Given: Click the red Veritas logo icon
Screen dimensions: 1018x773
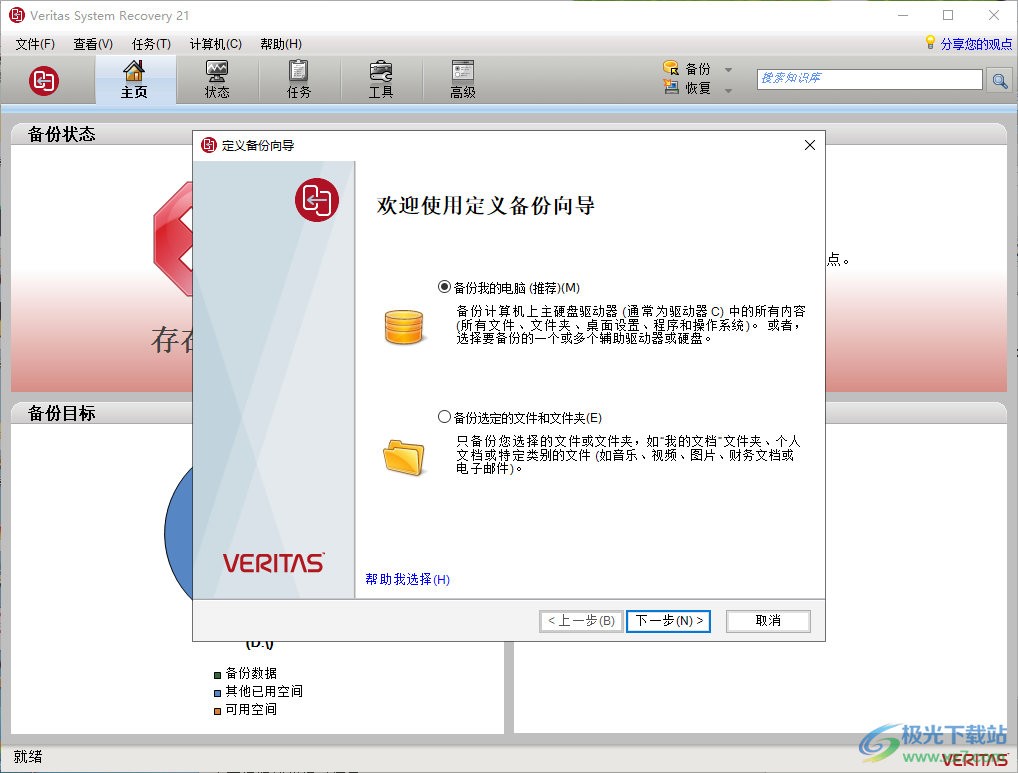Looking at the screenshot, I should tap(43, 80).
